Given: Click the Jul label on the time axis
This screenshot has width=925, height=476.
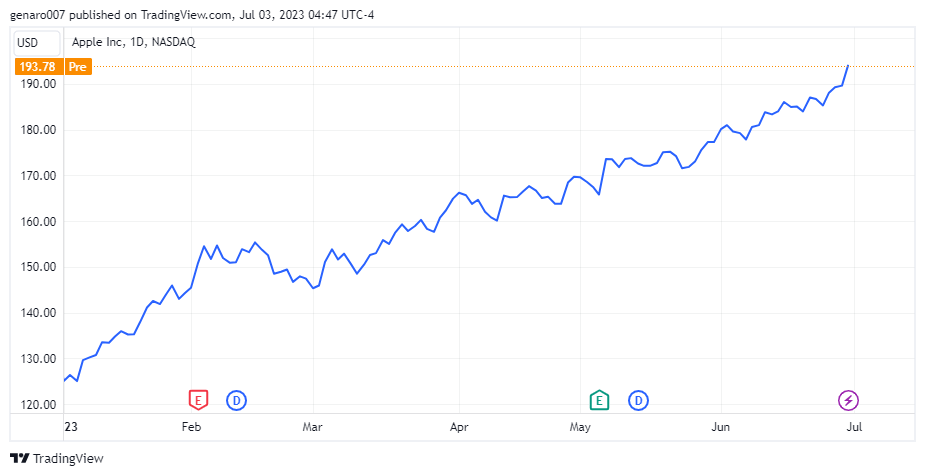Looking at the screenshot, I should pyautogui.click(x=854, y=426).
